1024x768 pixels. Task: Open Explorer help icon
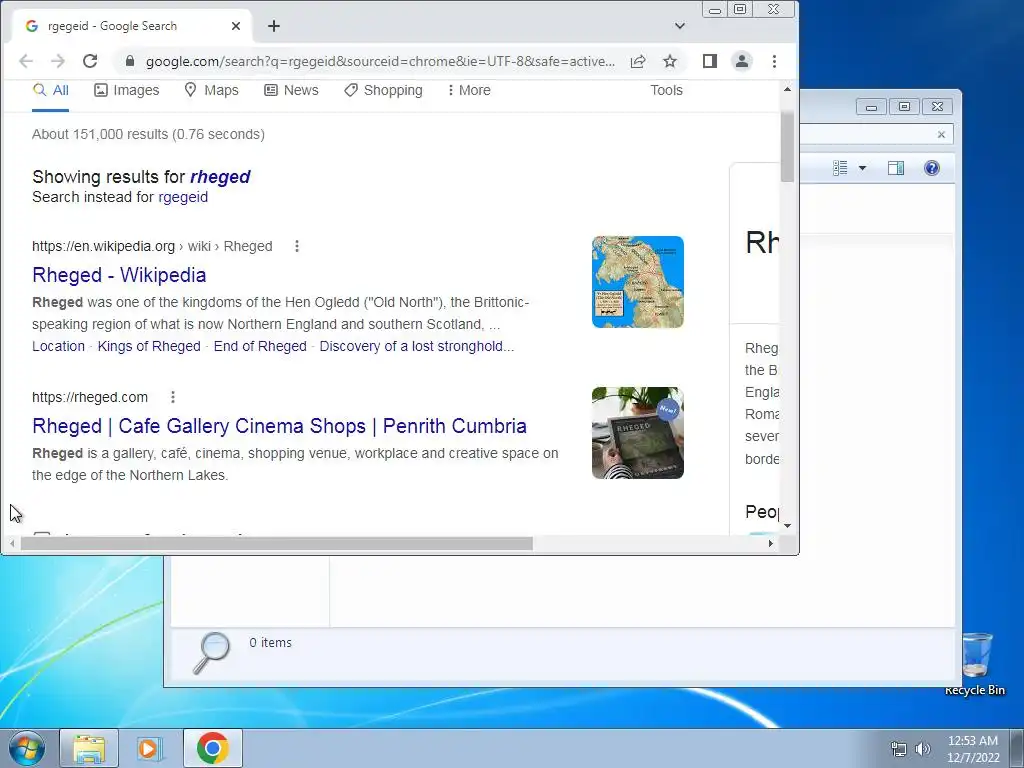coord(932,168)
